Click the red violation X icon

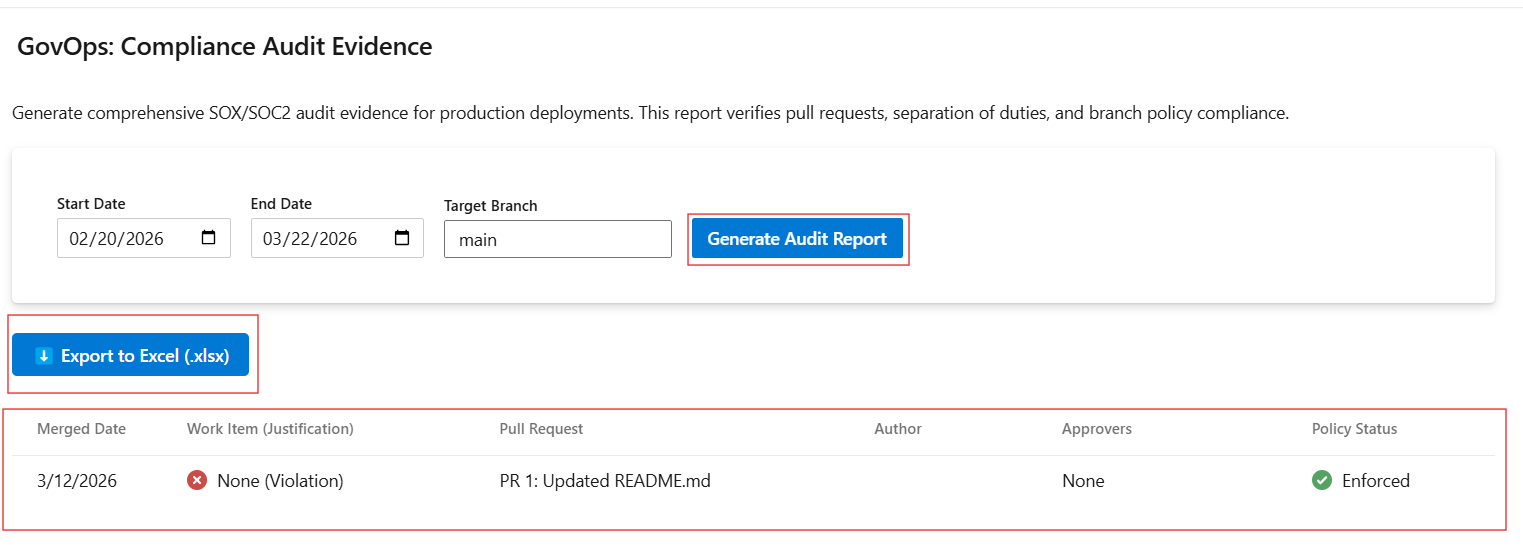[197, 481]
